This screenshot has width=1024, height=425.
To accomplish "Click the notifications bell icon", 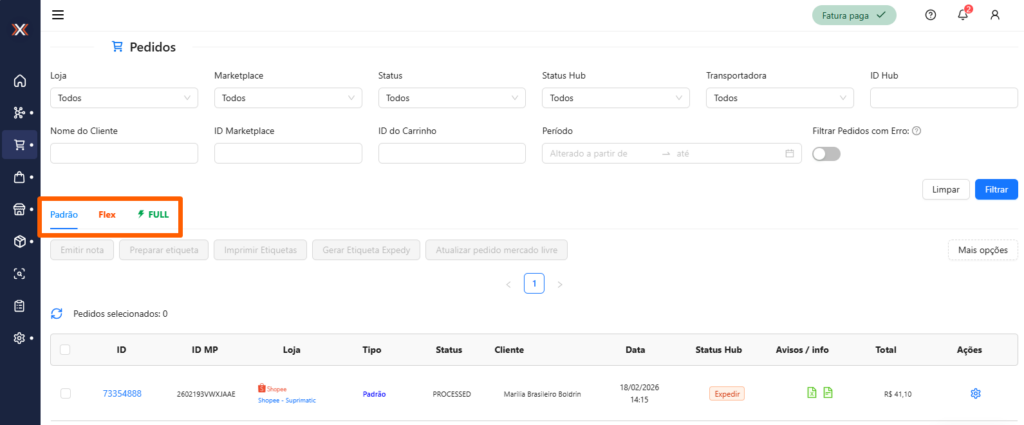I will (962, 15).
